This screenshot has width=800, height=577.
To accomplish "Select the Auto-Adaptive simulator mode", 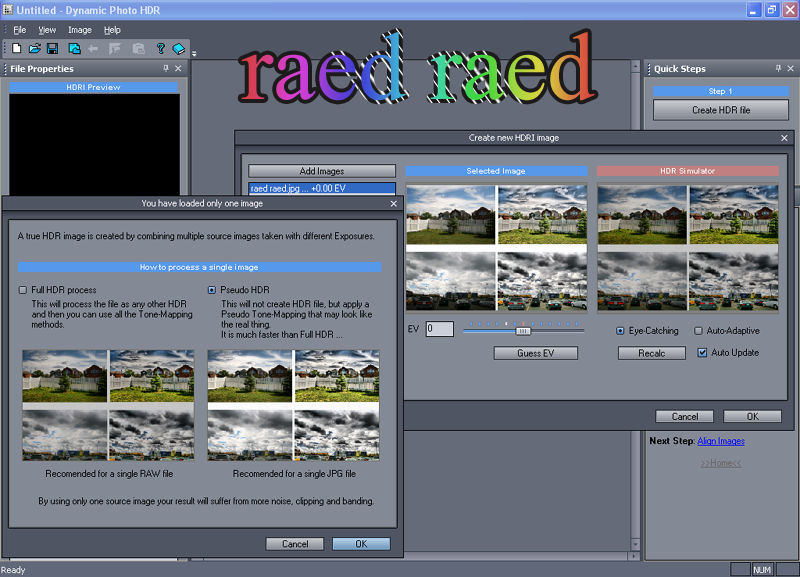I will point(698,331).
